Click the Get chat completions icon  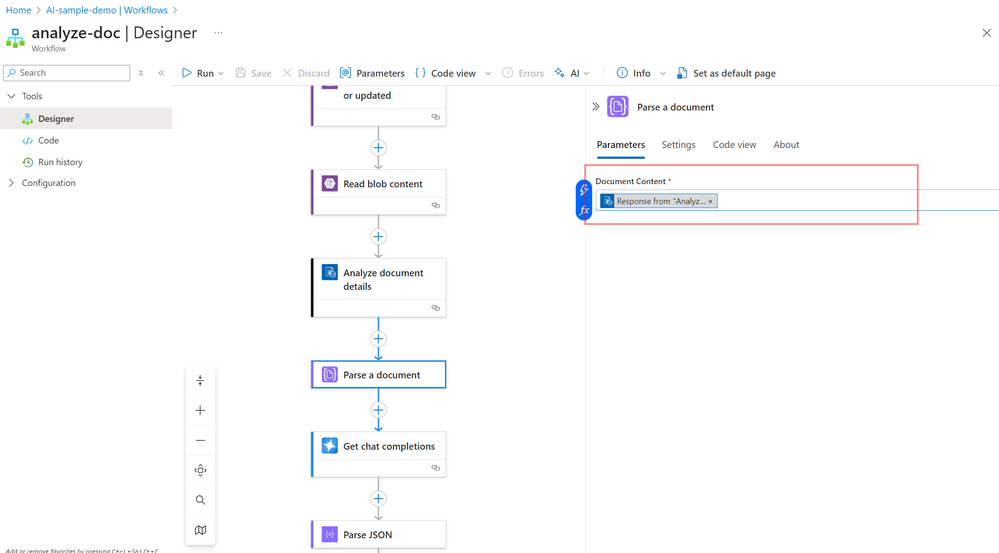click(329, 446)
